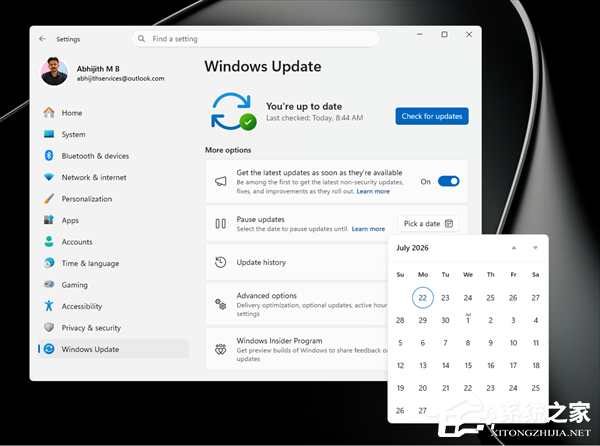Click the Personalization paintbrush icon

49,199
